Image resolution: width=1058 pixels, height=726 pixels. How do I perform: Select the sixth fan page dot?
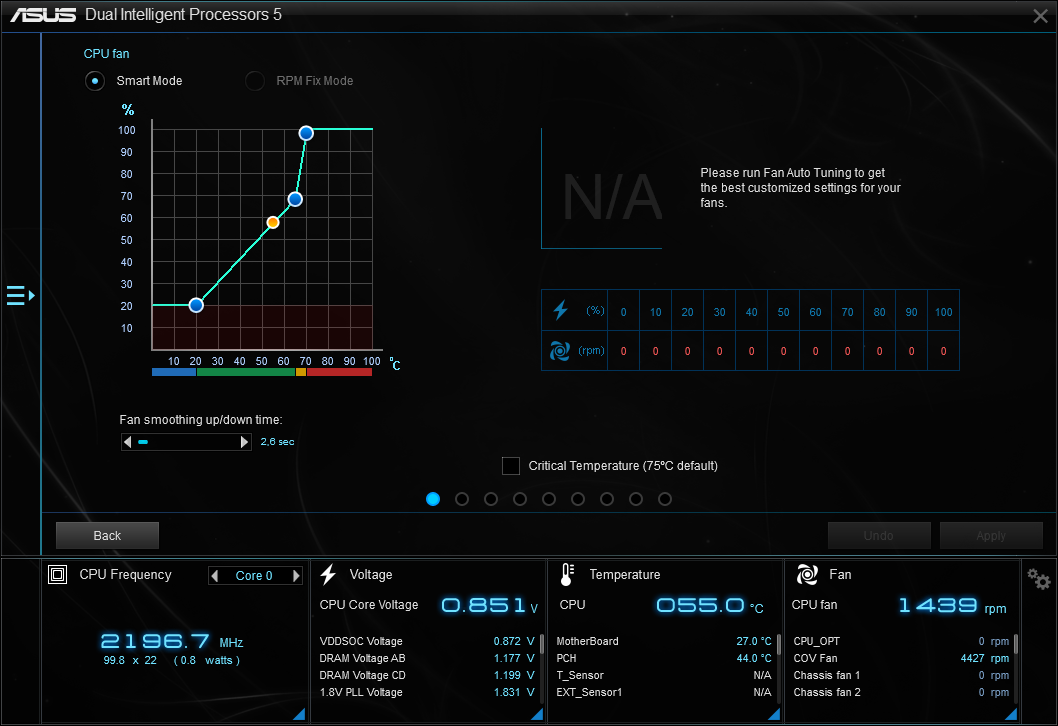pyautogui.click(x=578, y=499)
